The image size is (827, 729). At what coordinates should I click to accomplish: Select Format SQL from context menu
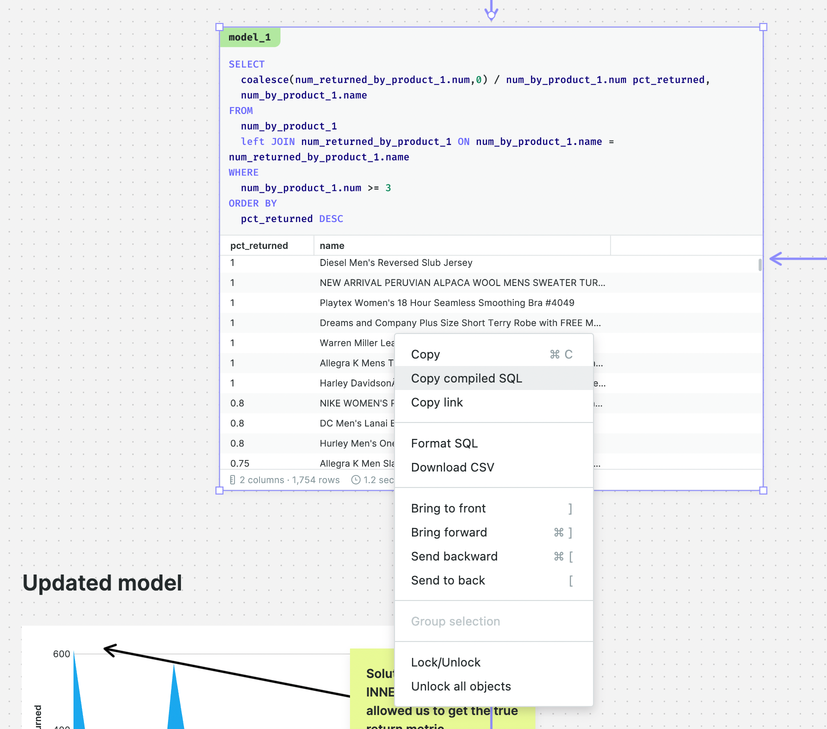(444, 443)
